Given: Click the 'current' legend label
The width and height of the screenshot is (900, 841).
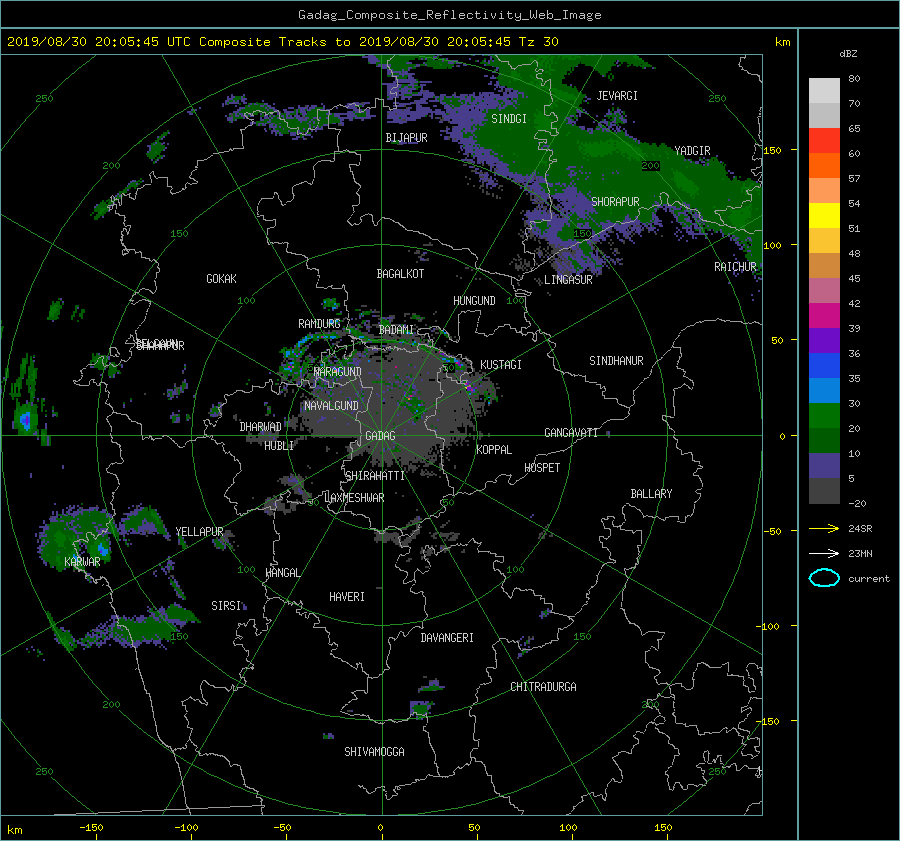Looking at the screenshot, I should coord(868,579).
